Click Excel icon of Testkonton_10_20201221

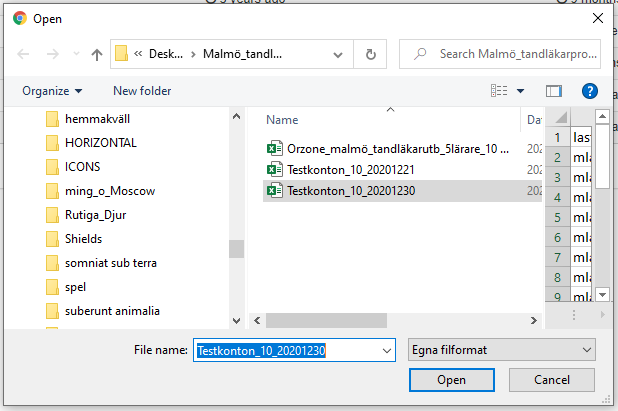tap(275, 169)
